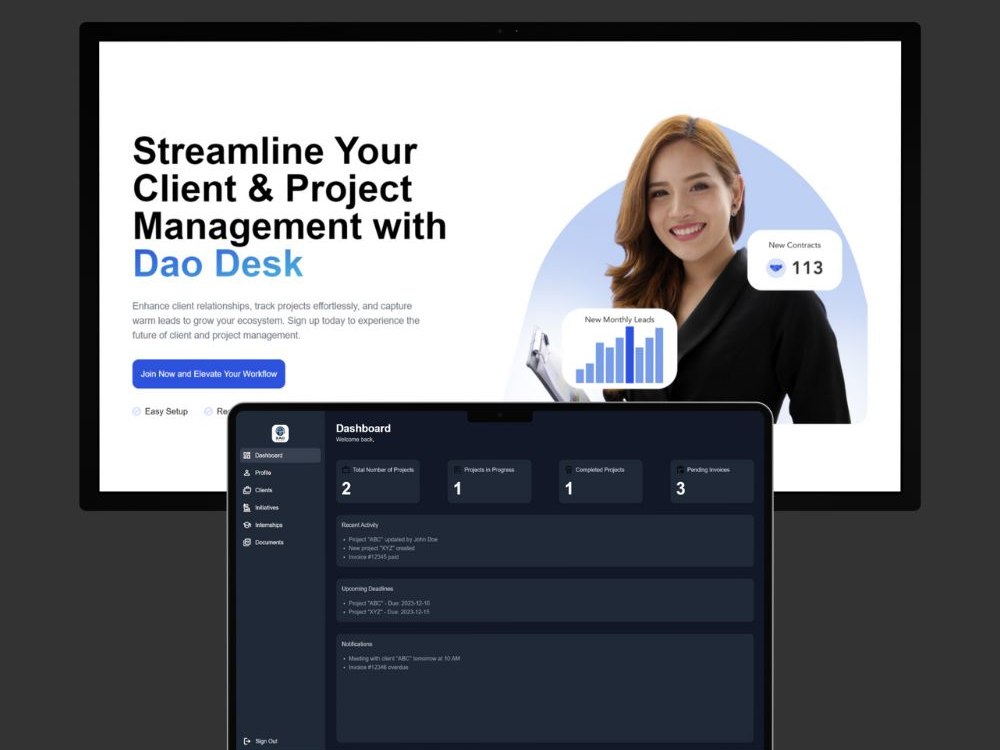Viewport: 1000px width, 750px height.
Task: Open the Dashboard sidebar item
Action: point(280,455)
